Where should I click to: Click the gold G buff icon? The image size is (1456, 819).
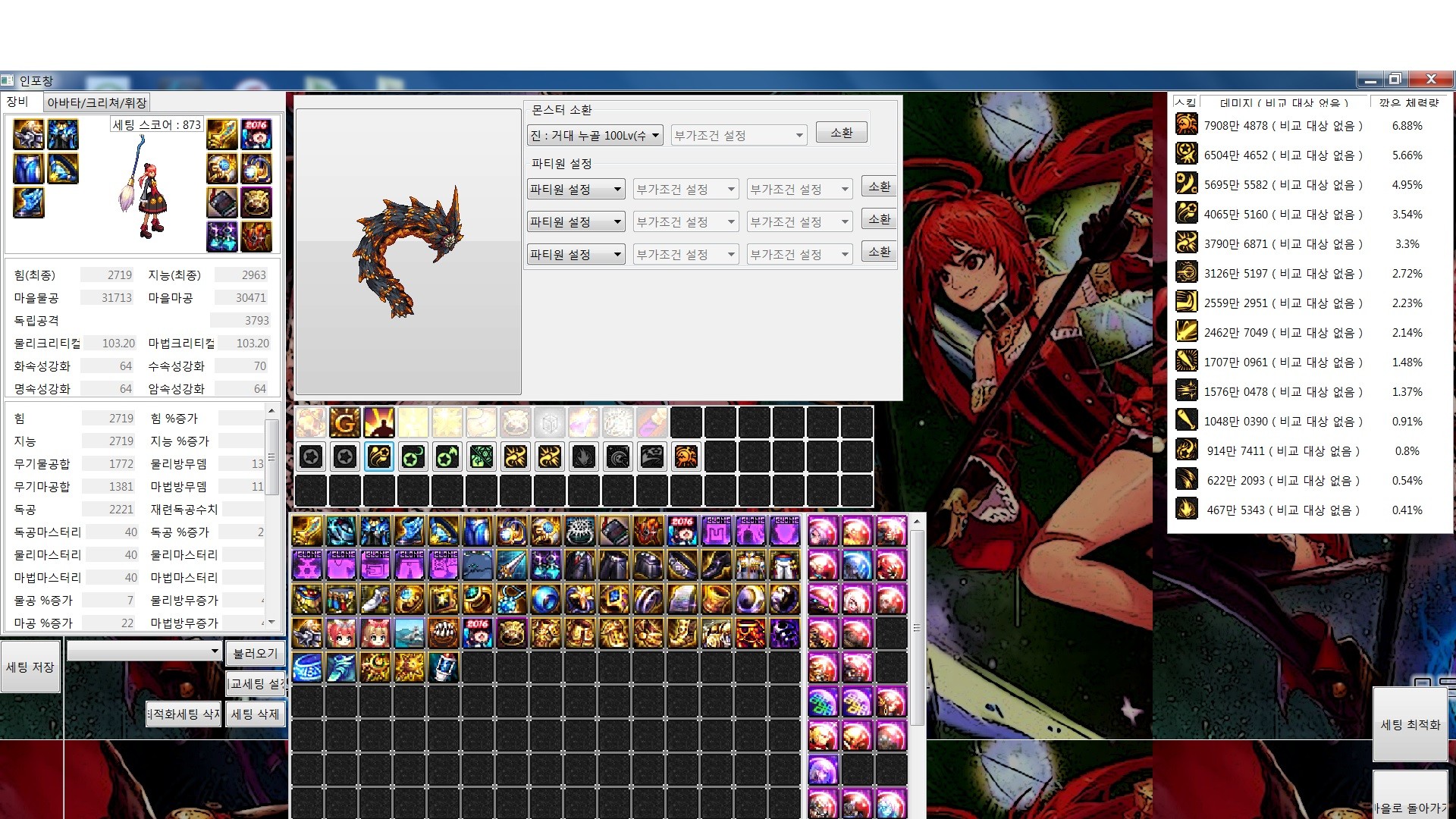click(x=345, y=422)
